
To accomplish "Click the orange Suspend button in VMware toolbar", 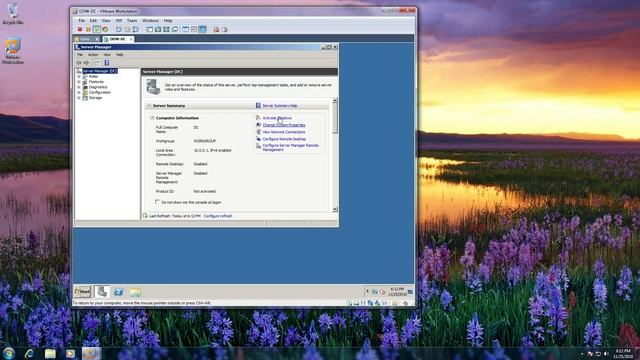I will tap(88, 29).
